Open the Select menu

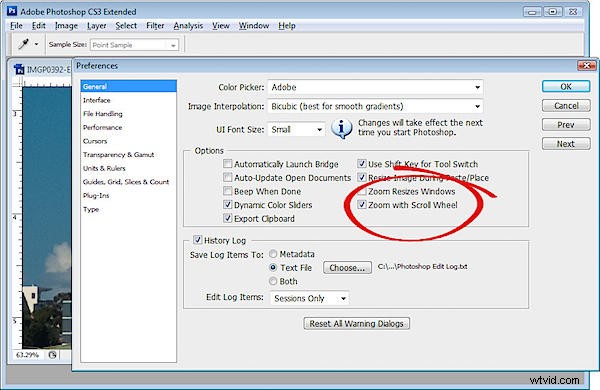(126, 26)
